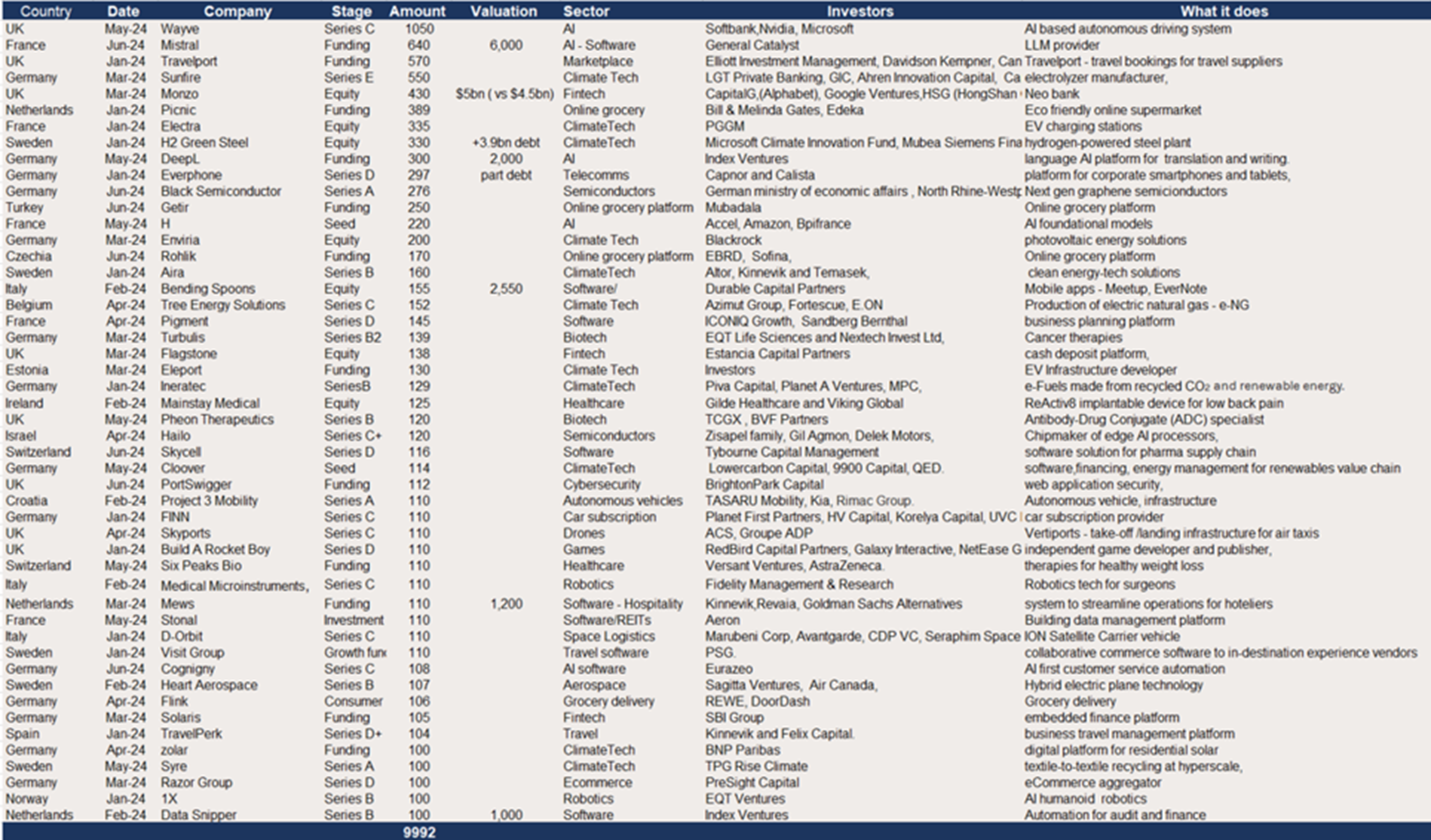Select the Black Semiconductor company cell
This screenshot has width=1431, height=840.
point(221,191)
